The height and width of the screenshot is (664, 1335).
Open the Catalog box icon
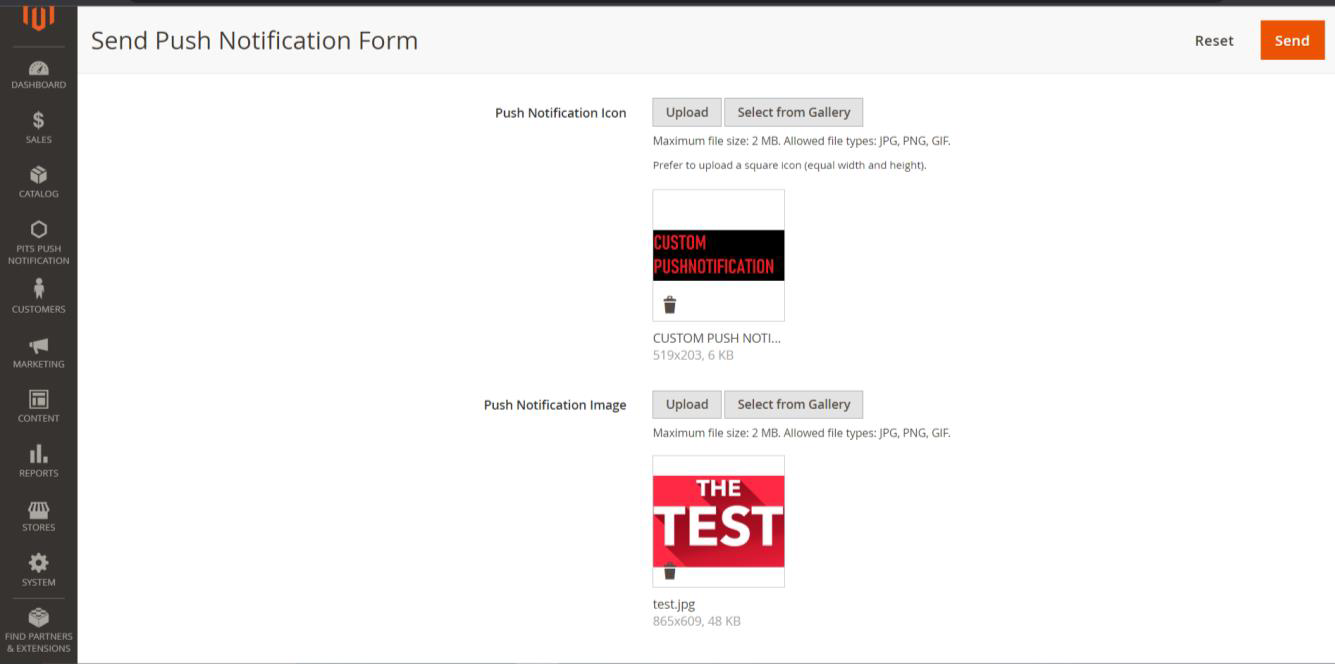point(38,176)
